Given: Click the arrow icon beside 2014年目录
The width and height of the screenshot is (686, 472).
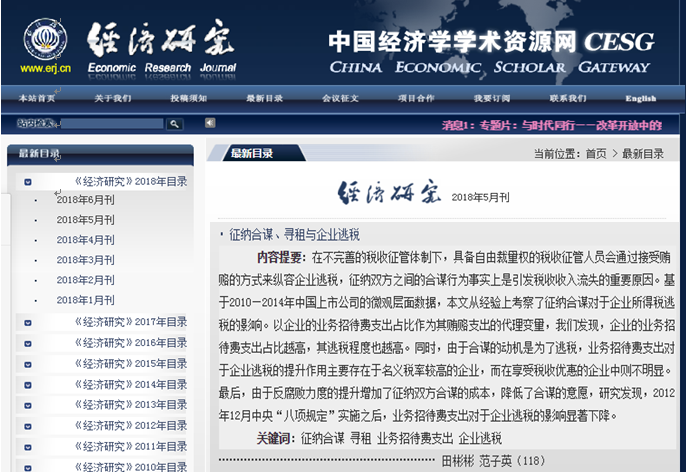Looking at the screenshot, I should click(x=28, y=385).
